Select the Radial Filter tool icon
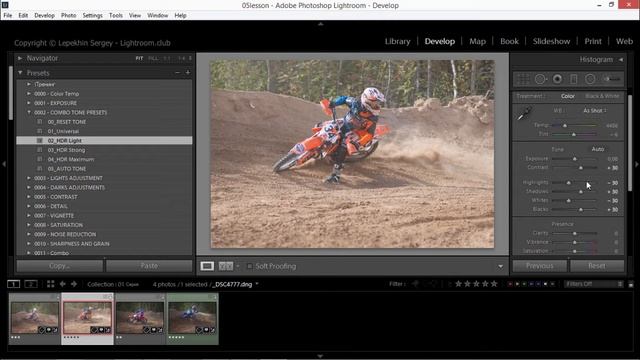The height and width of the screenshot is (360, 640). tap(590, 79)
